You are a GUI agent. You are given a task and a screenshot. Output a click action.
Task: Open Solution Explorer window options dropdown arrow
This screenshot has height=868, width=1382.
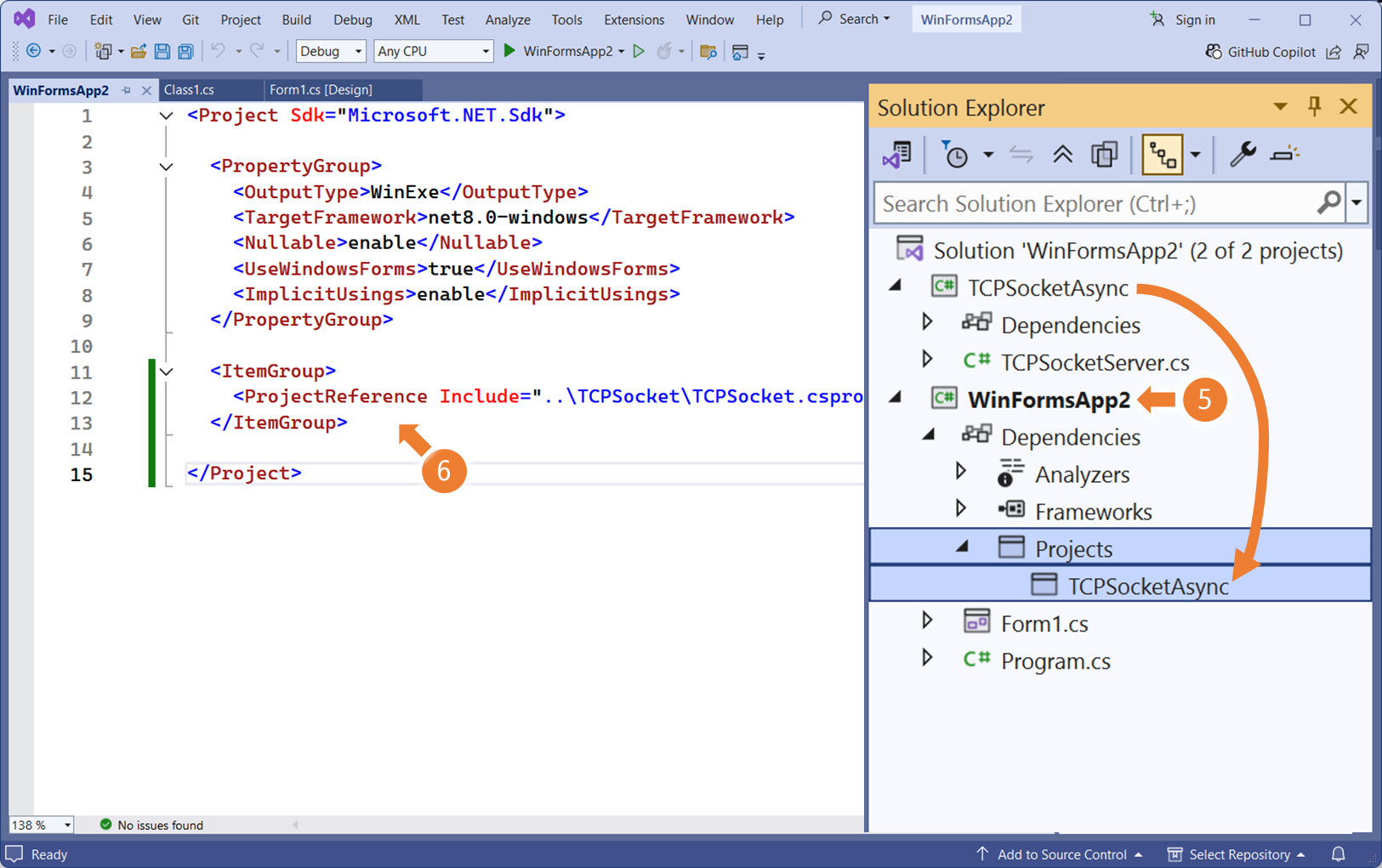tap(1280, 107)
